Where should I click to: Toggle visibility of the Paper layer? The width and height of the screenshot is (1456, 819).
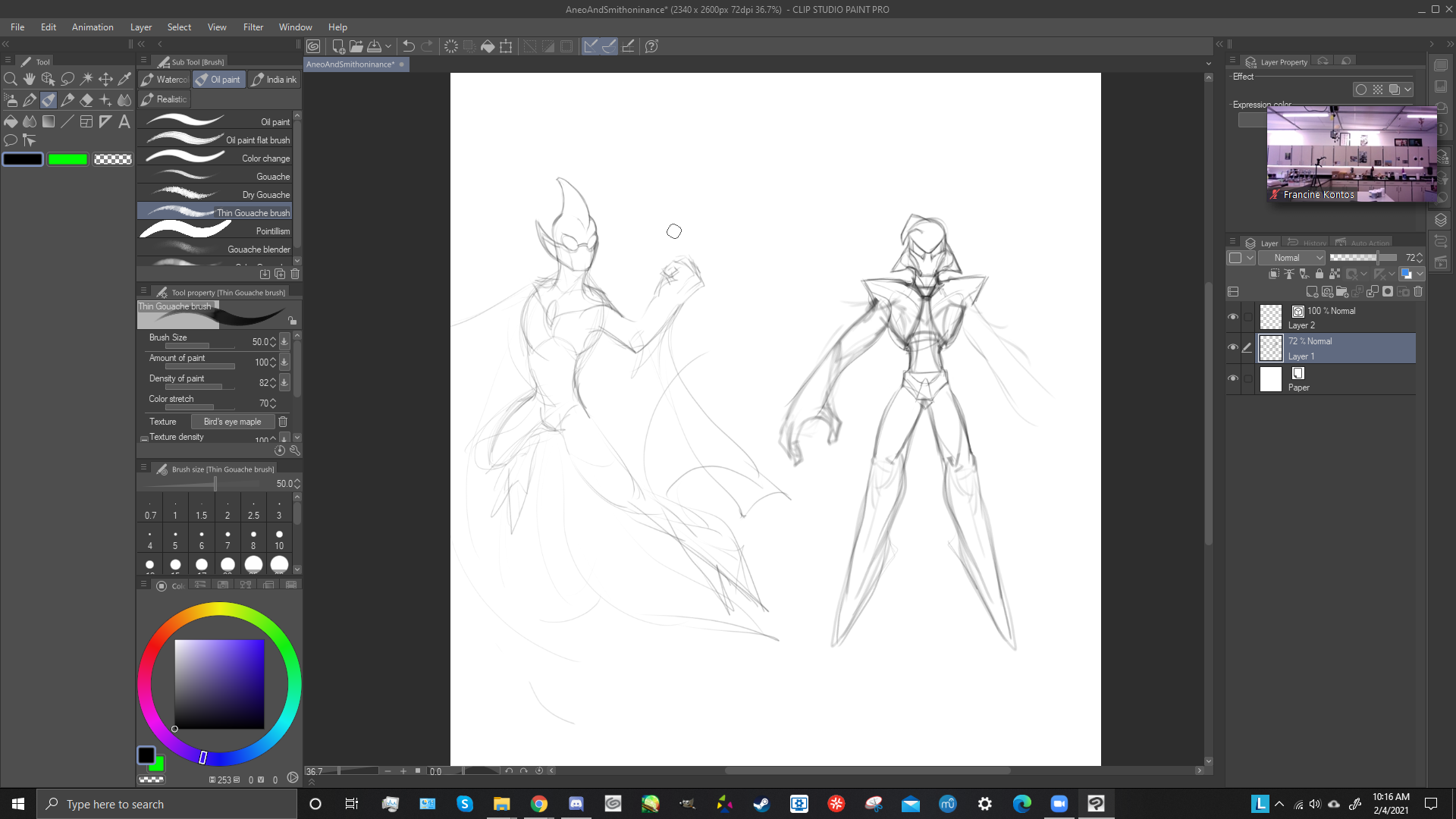point(1233,378)
